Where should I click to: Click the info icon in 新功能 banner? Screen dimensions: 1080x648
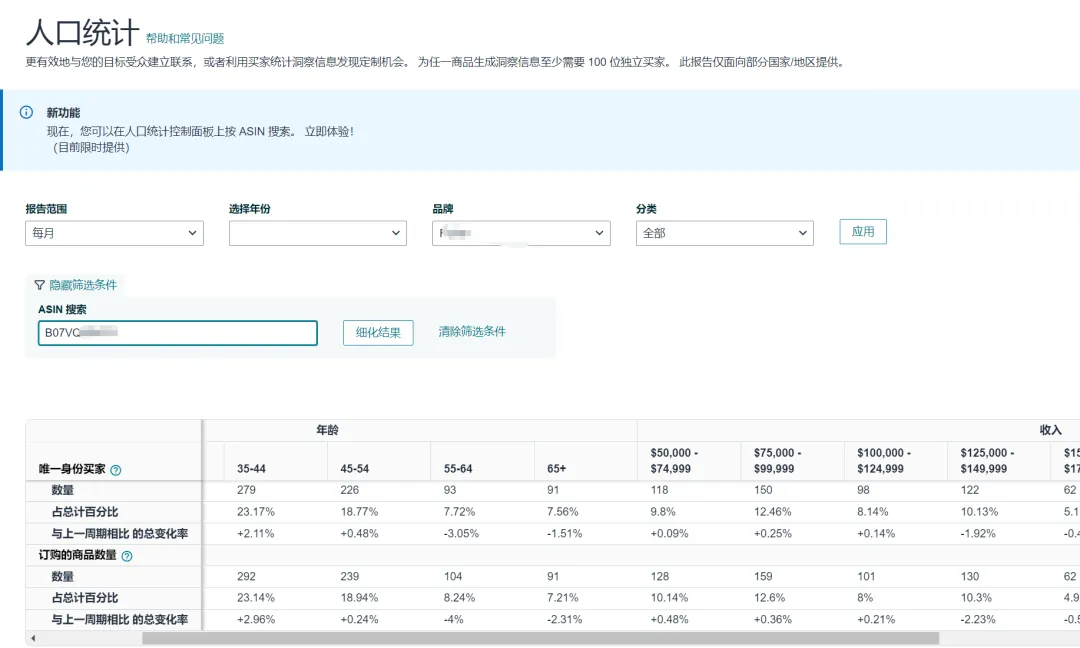click(27, 113)
